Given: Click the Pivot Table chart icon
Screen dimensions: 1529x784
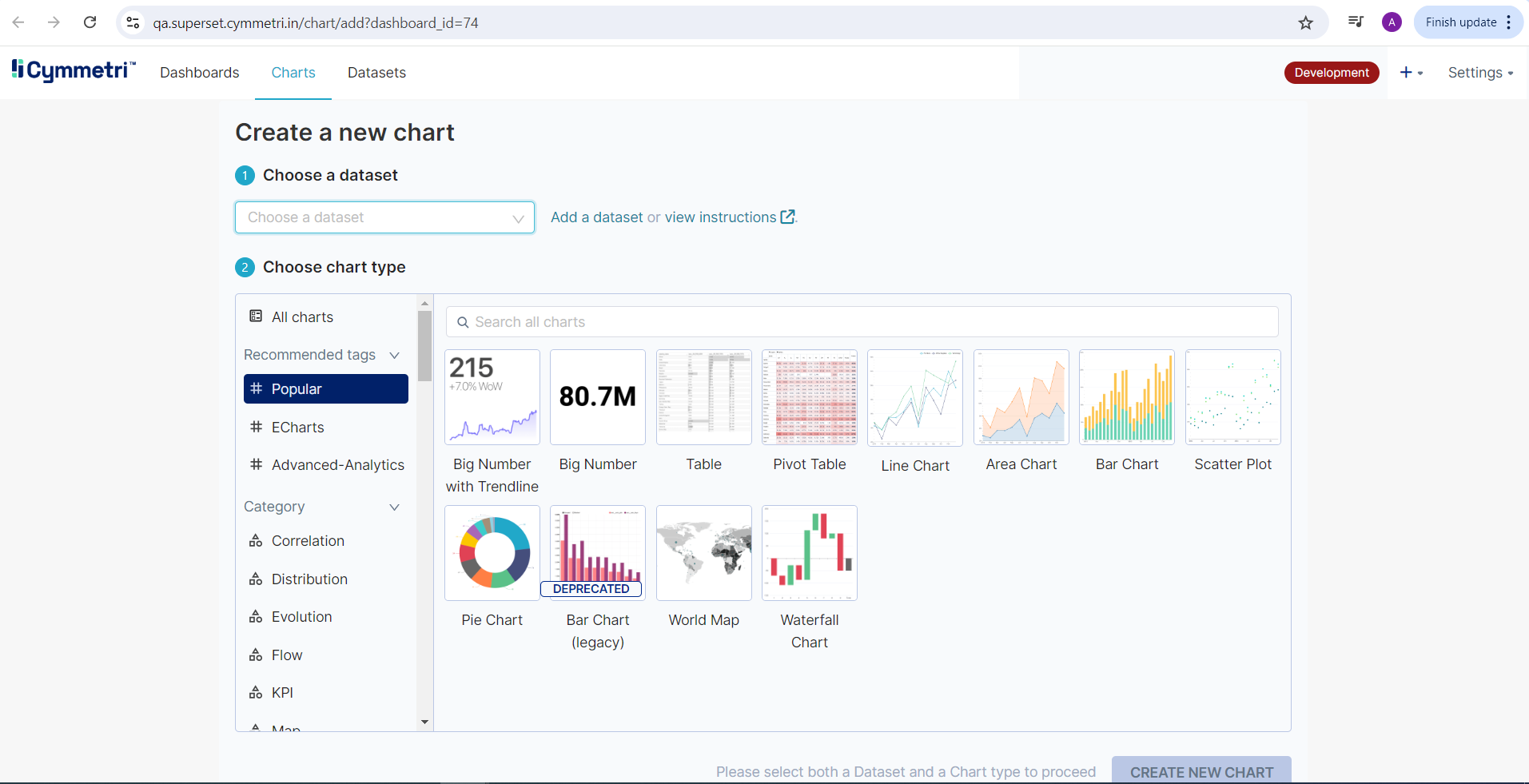Looking at the screenshot, I should pos(809,397).
